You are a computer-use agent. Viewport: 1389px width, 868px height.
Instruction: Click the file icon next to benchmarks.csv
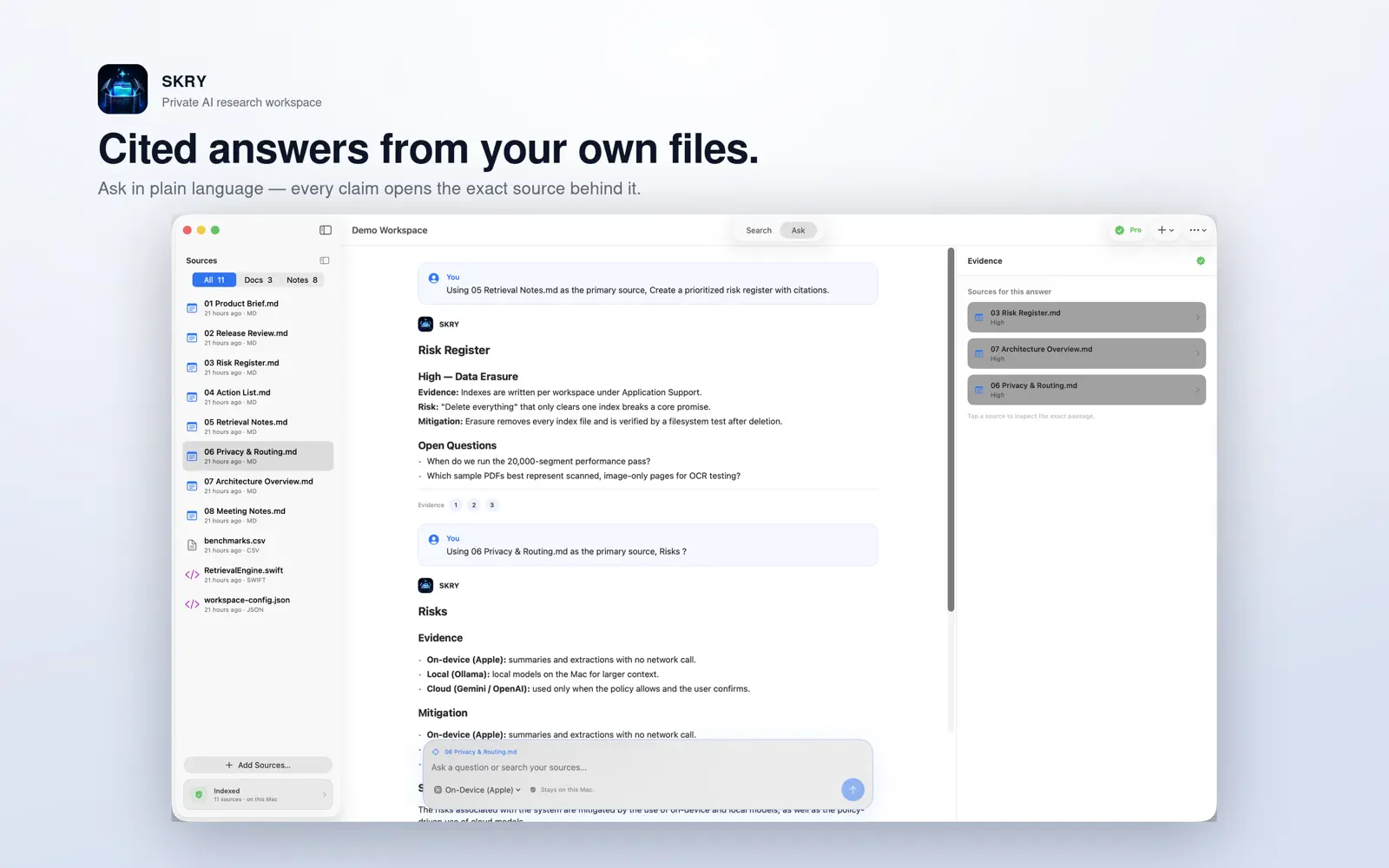tap(192, 545)
